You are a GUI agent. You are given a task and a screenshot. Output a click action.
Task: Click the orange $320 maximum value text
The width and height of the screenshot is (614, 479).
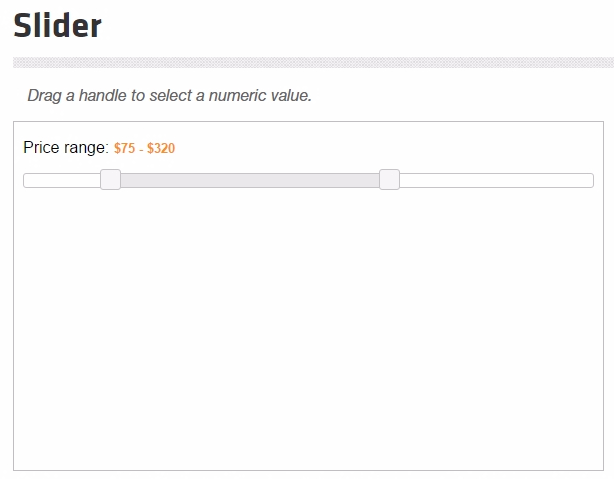click(x=161, y=148)
